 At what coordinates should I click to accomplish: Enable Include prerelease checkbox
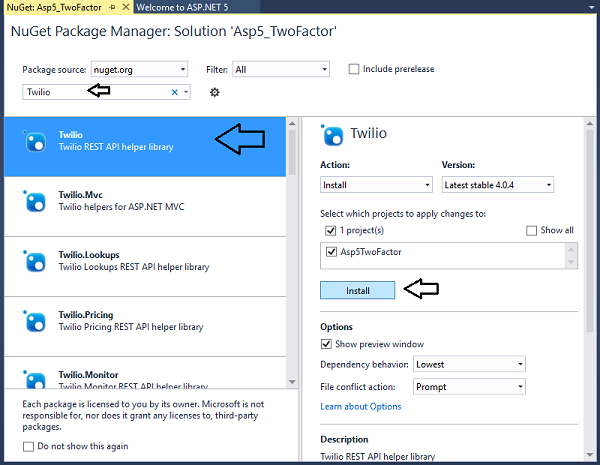pyautogui.click(x=354, y=69)
